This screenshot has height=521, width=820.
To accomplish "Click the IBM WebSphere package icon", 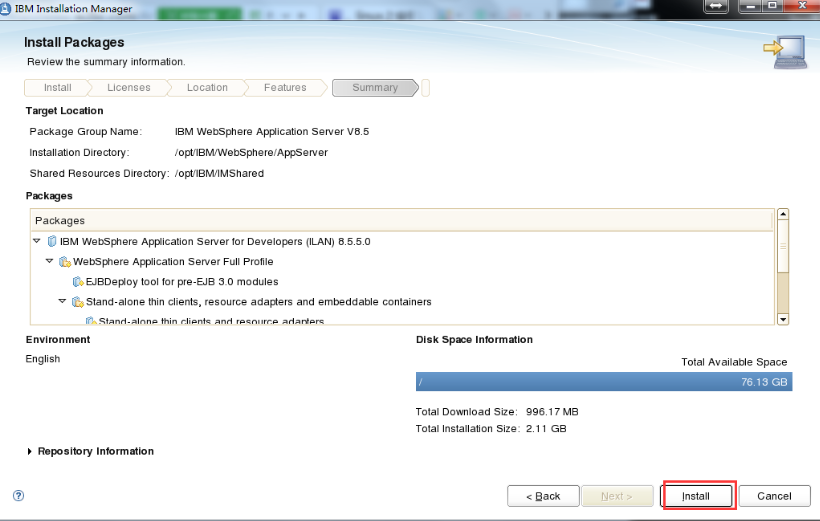I will pyautogui.click(x=52, y=241).
